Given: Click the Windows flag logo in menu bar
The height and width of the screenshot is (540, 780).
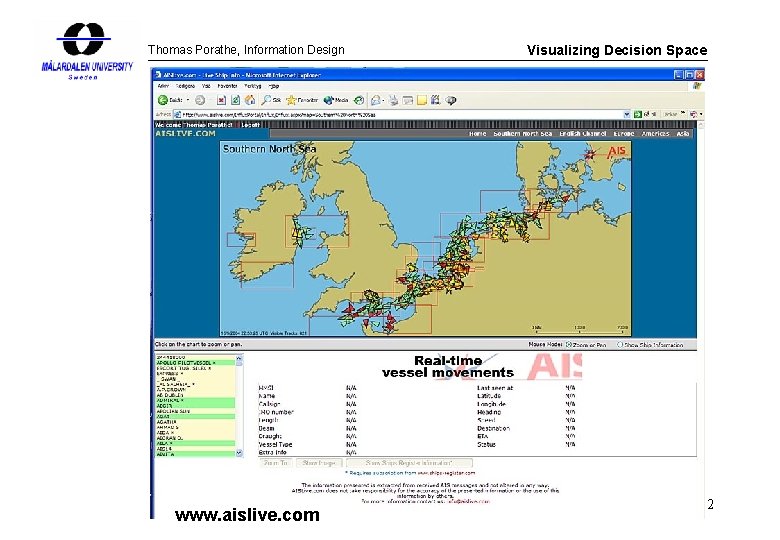Looking at the screenshot, I should (697, 86).
